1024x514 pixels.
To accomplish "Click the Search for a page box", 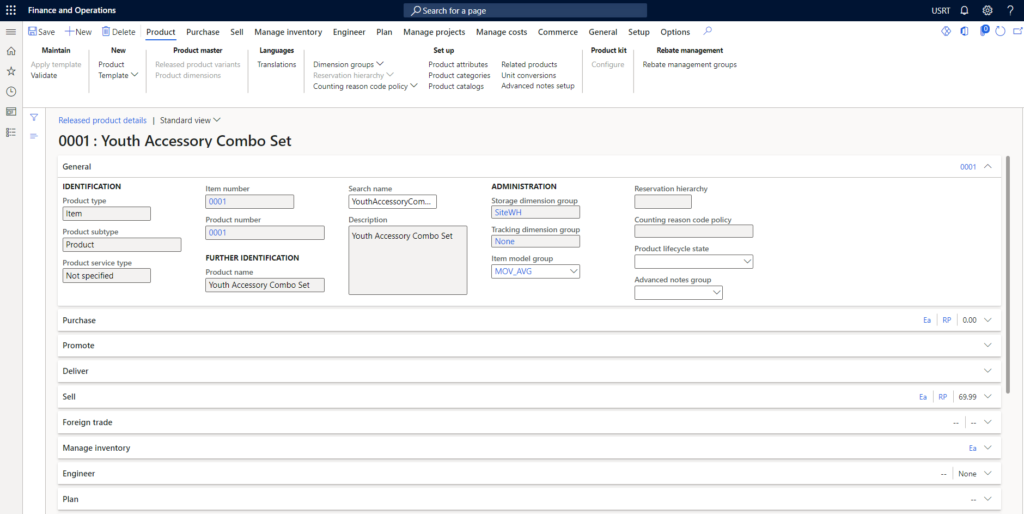I will click(526, 10).
